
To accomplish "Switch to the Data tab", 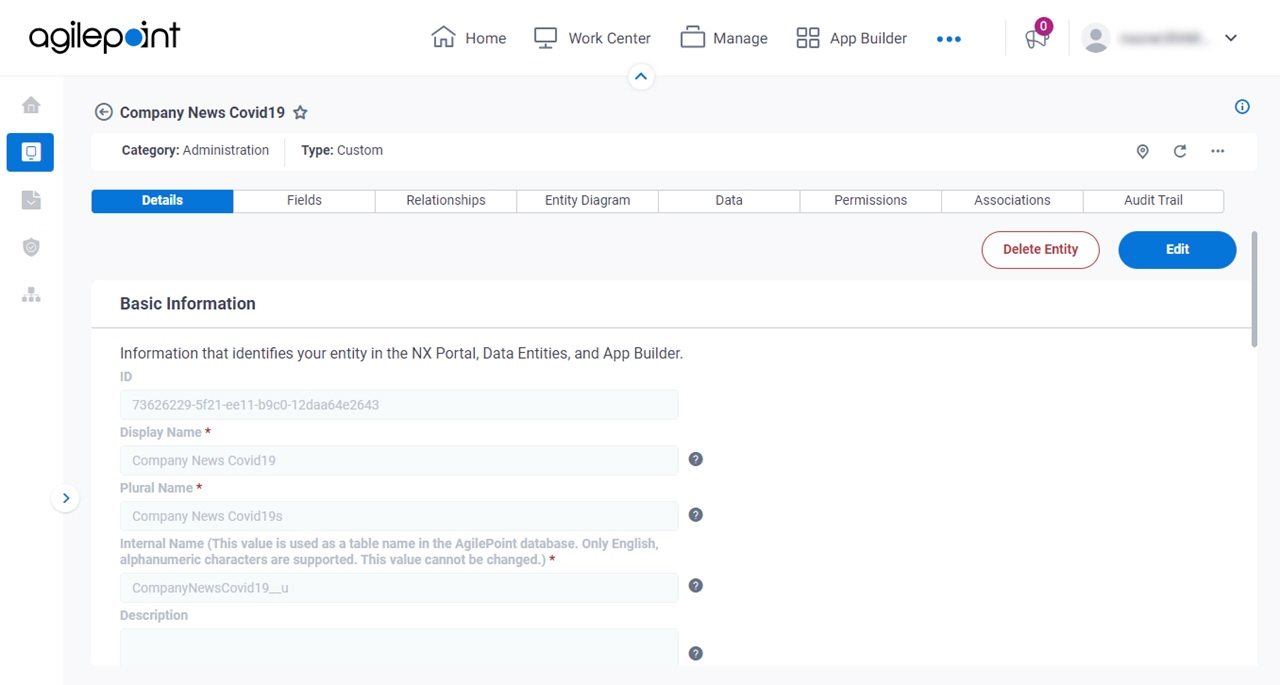I will (x=729, y=201).
